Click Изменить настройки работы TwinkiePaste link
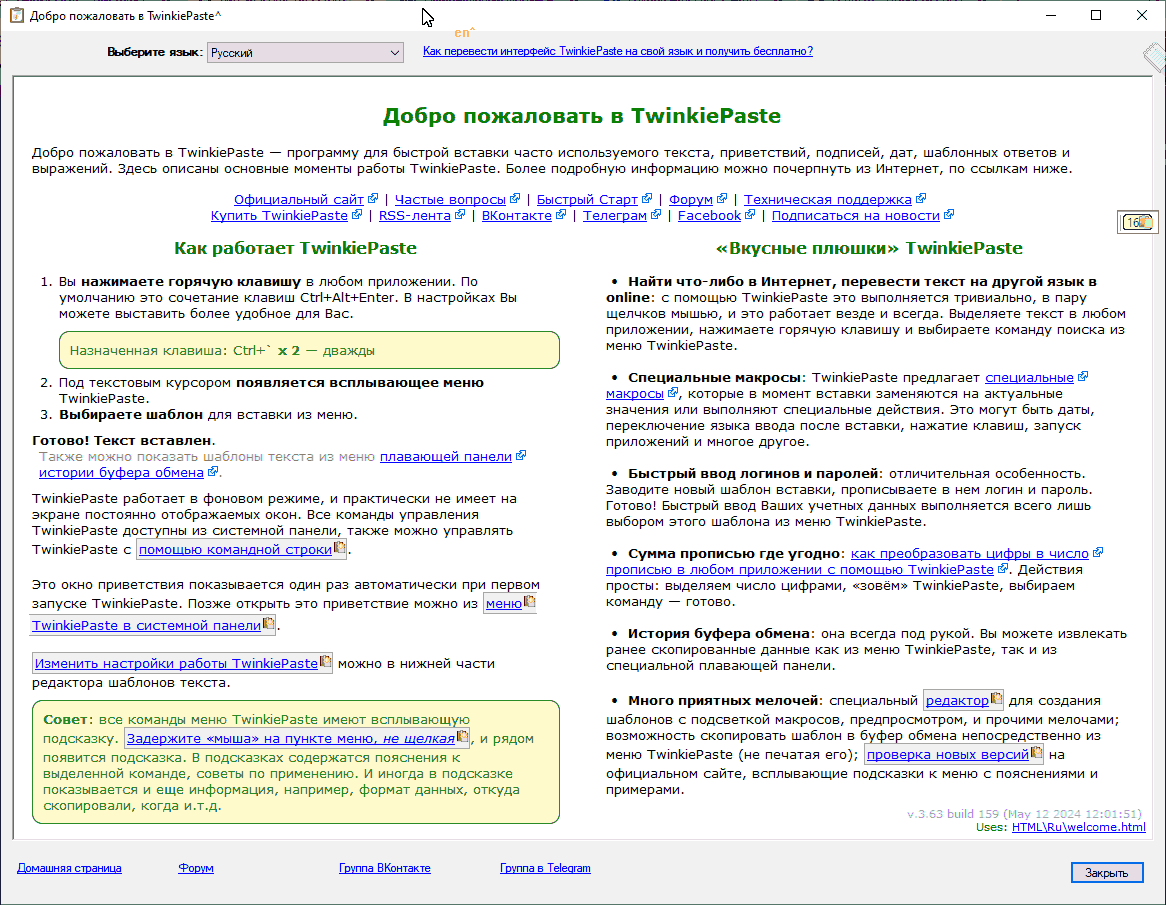1166x905 pixels. click(176, 663)
